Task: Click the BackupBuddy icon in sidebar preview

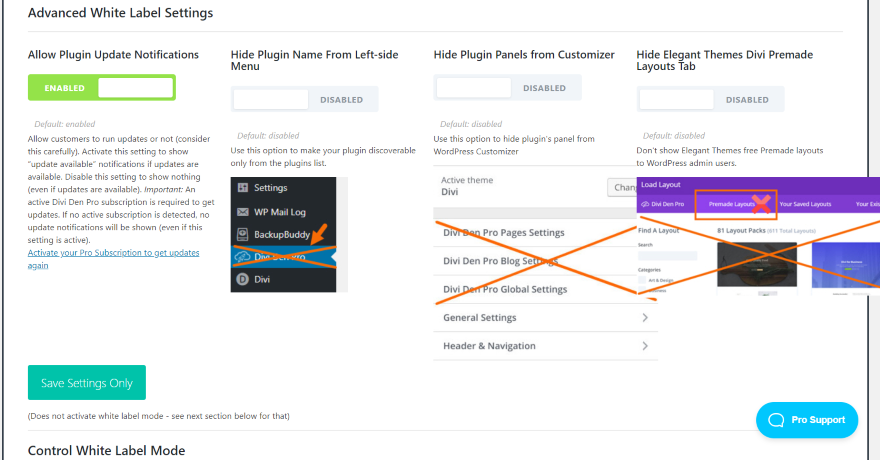Action: tap(243, 235)
